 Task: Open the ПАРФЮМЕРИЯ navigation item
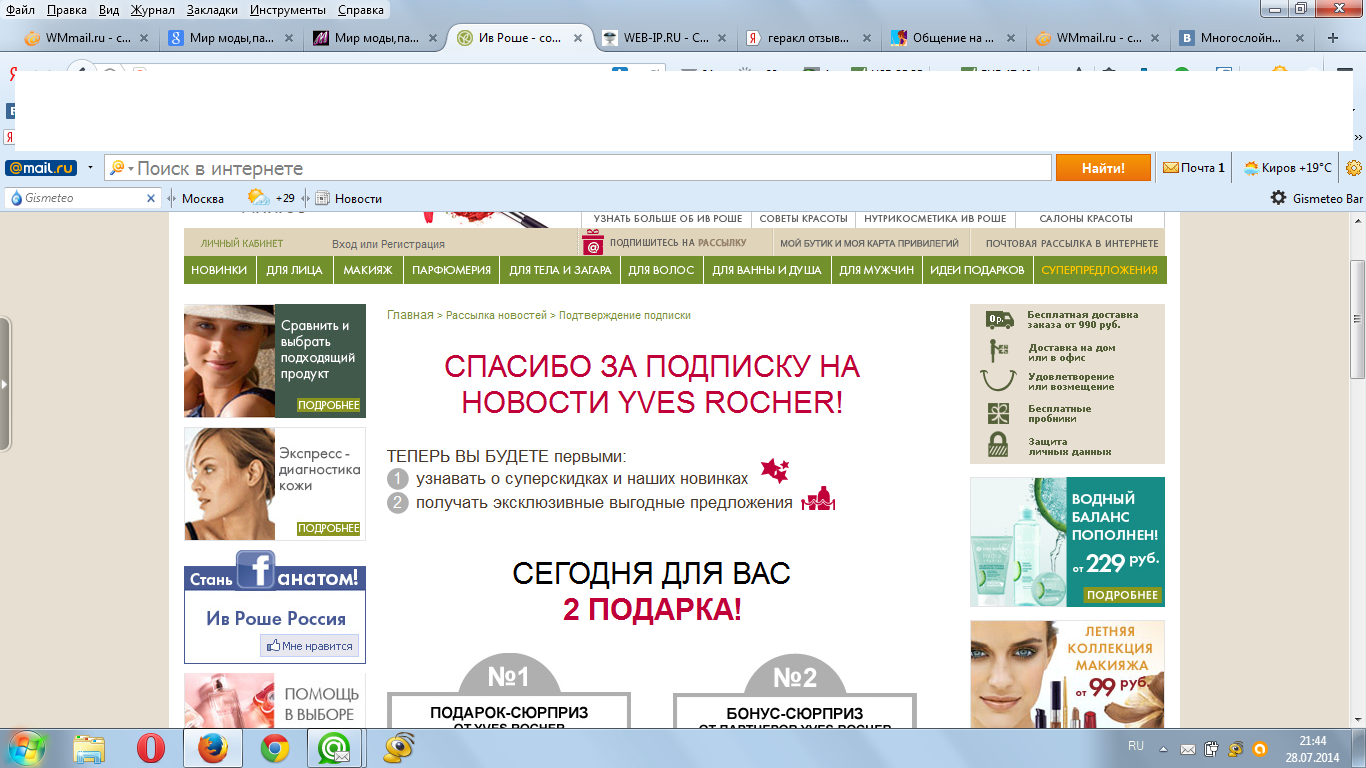[x=452, y=270]
